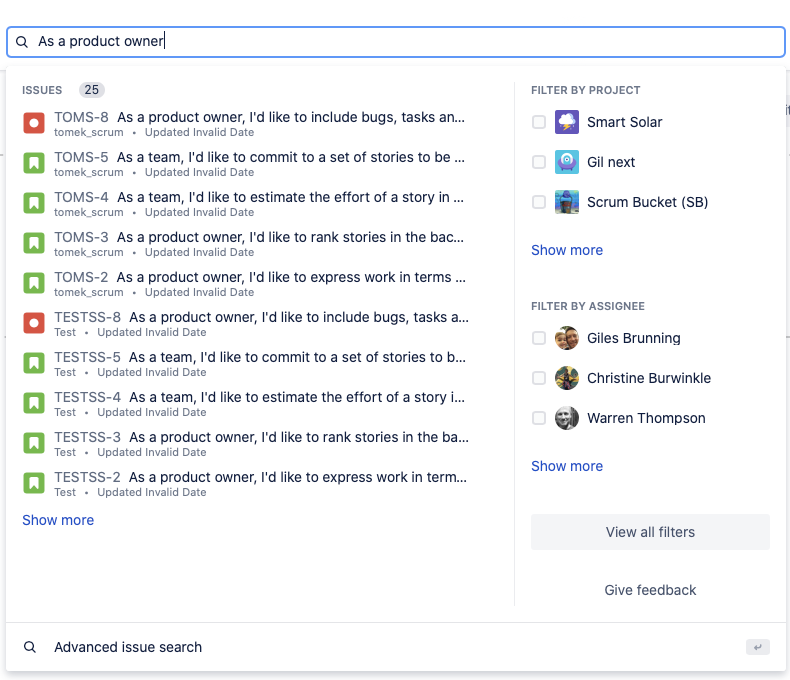This screenshot has width=790, height=680.
Task: Click the story icon for TOMS-3
Action: pos(34,243)
